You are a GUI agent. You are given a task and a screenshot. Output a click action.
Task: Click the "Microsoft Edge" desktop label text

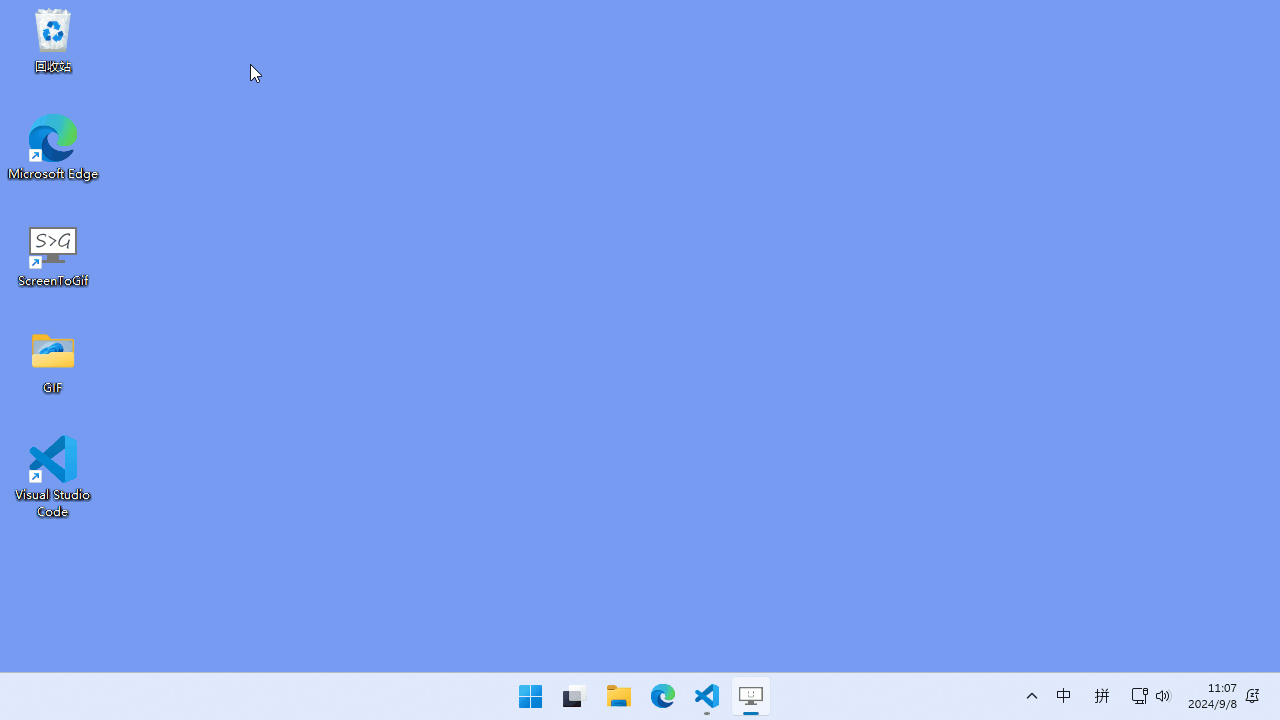53,174
